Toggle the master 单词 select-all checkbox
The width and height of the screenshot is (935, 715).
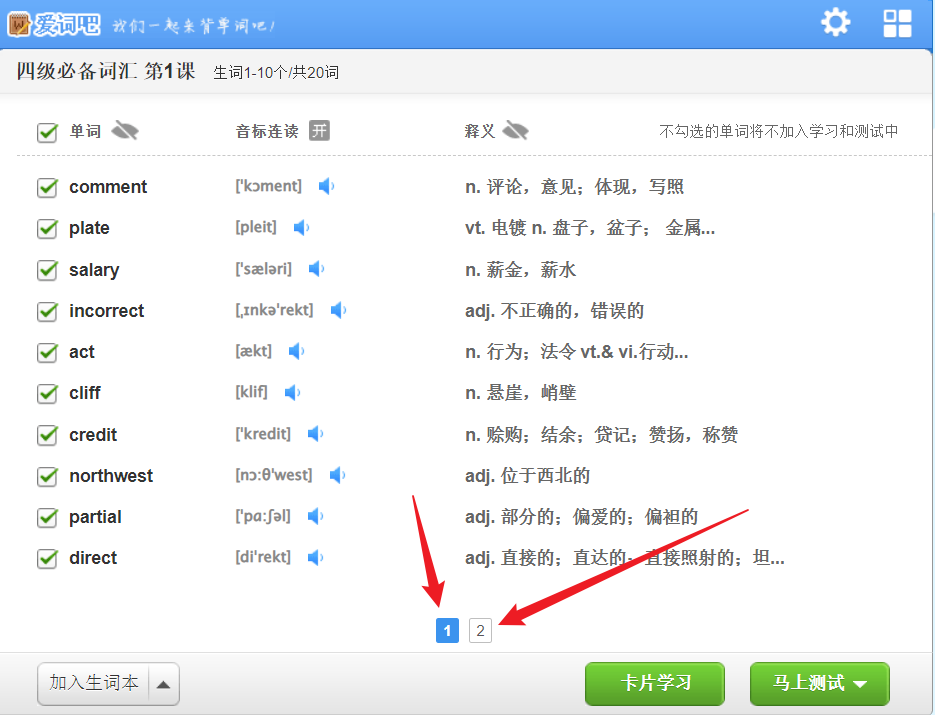[46, 130]
